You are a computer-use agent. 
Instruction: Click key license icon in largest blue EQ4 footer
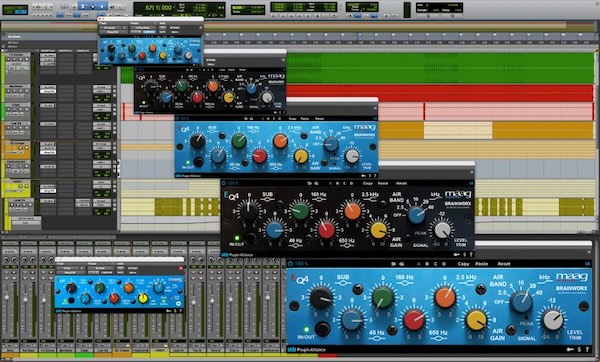pyautogui.click(x=570, y=349)
